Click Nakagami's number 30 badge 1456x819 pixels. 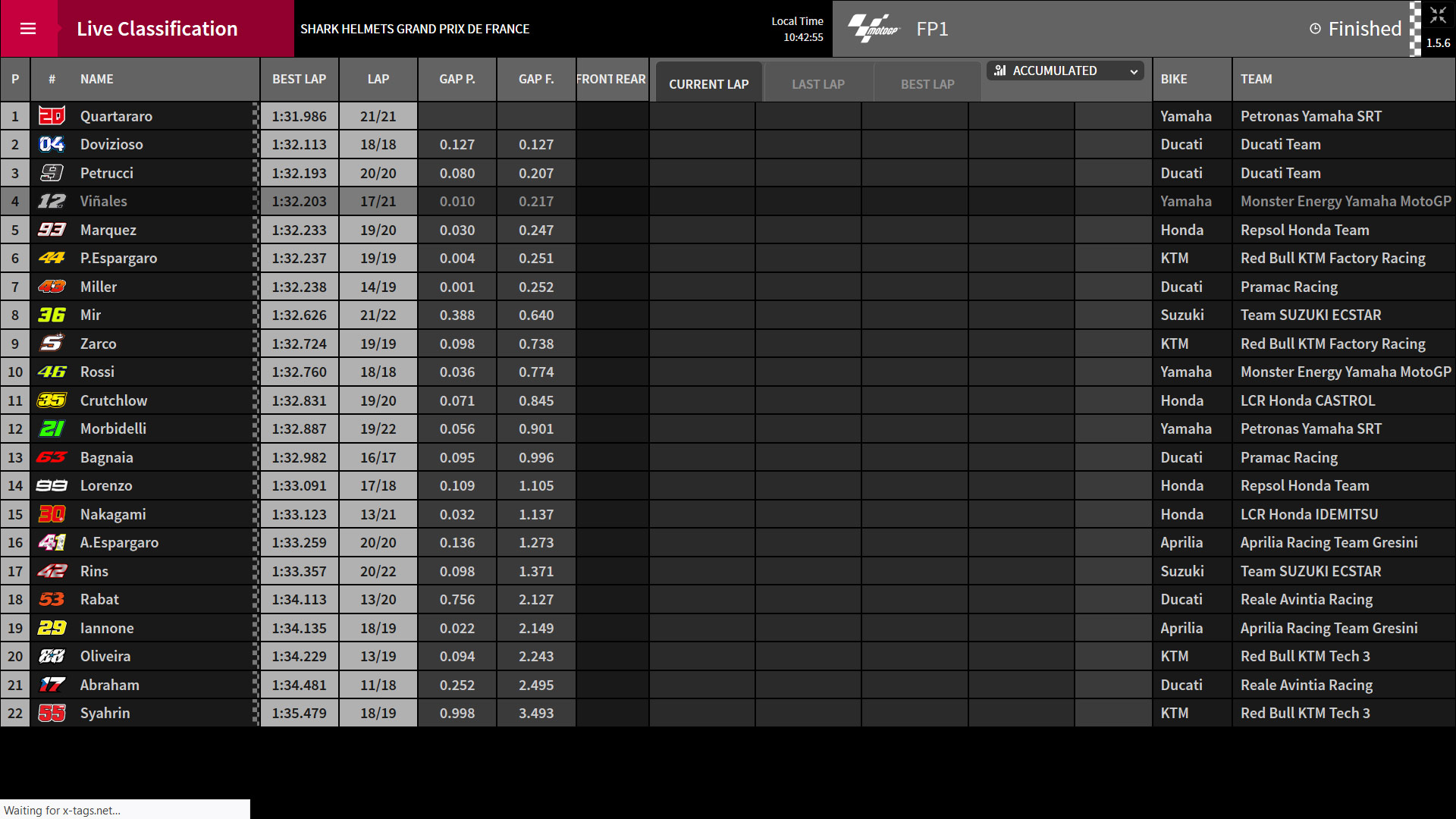pyautogui.click(x=52, y=514)
